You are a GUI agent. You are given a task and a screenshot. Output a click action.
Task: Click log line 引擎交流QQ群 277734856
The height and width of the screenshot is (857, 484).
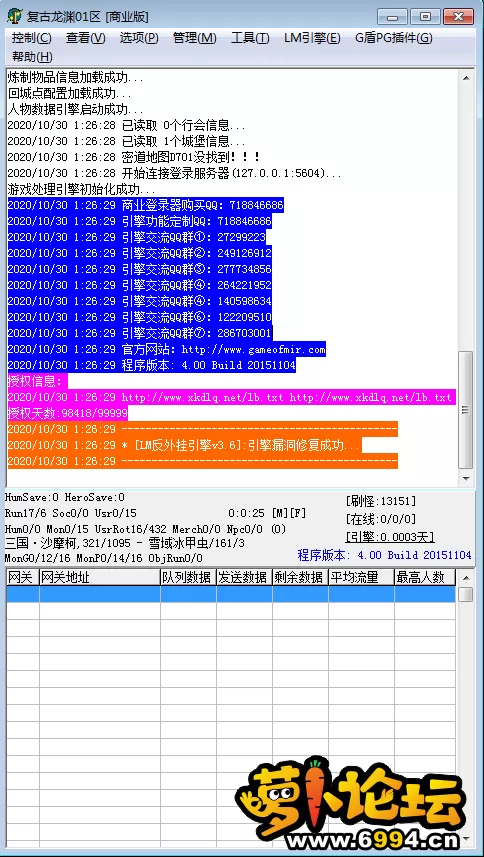point(139,269)
